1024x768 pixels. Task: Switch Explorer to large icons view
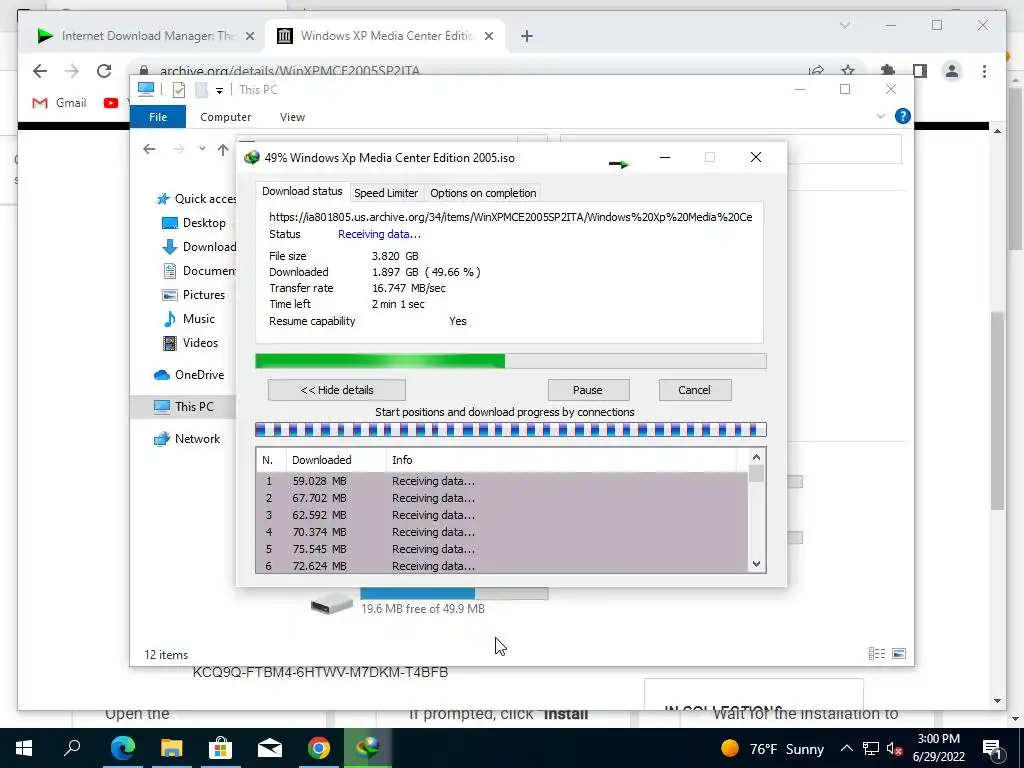(899, 653)
